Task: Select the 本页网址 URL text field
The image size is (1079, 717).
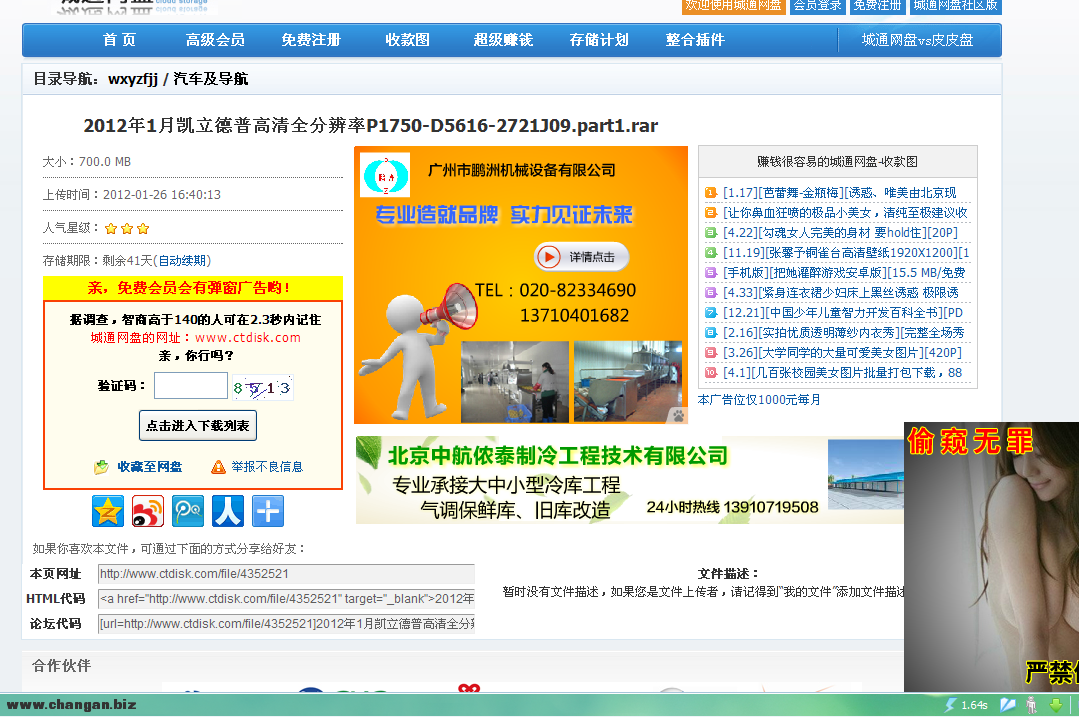Action: tap(286, 574)
